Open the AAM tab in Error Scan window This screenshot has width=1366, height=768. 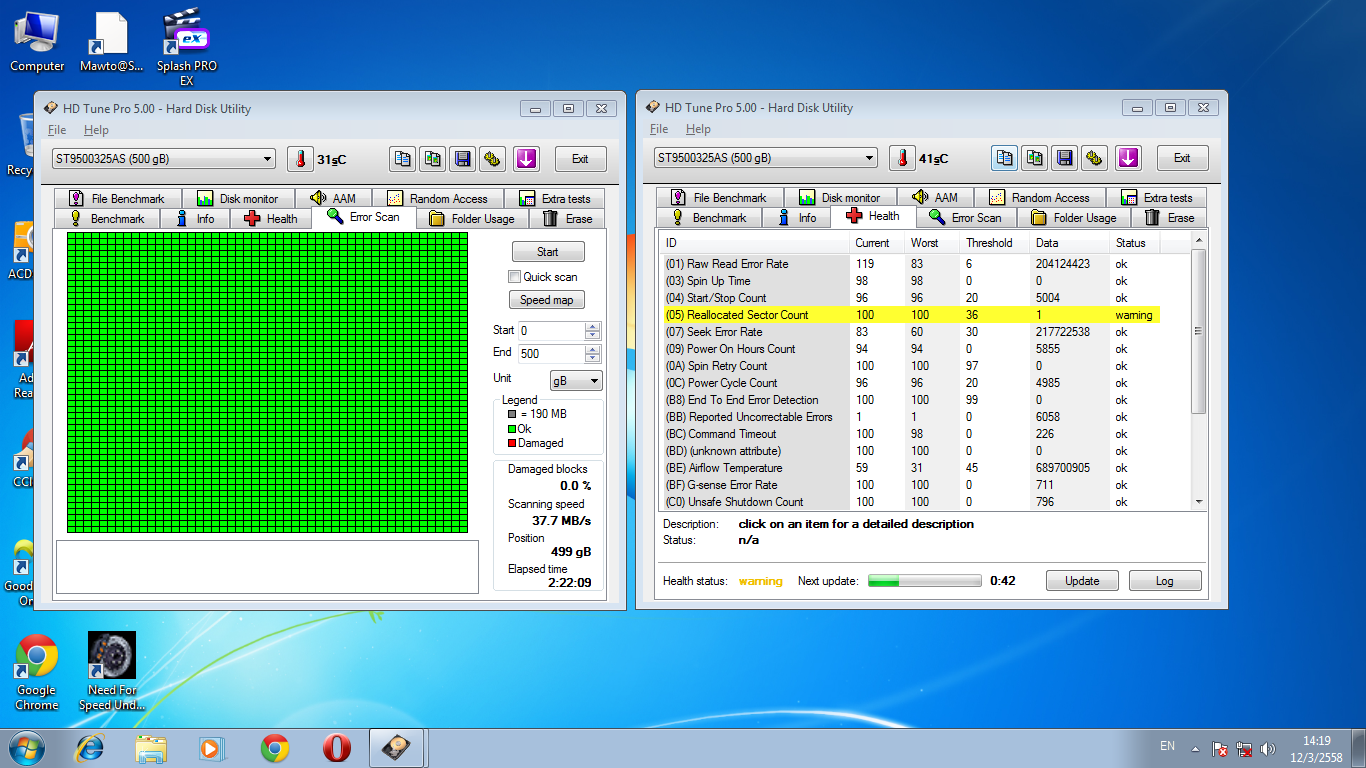point(334,199)
